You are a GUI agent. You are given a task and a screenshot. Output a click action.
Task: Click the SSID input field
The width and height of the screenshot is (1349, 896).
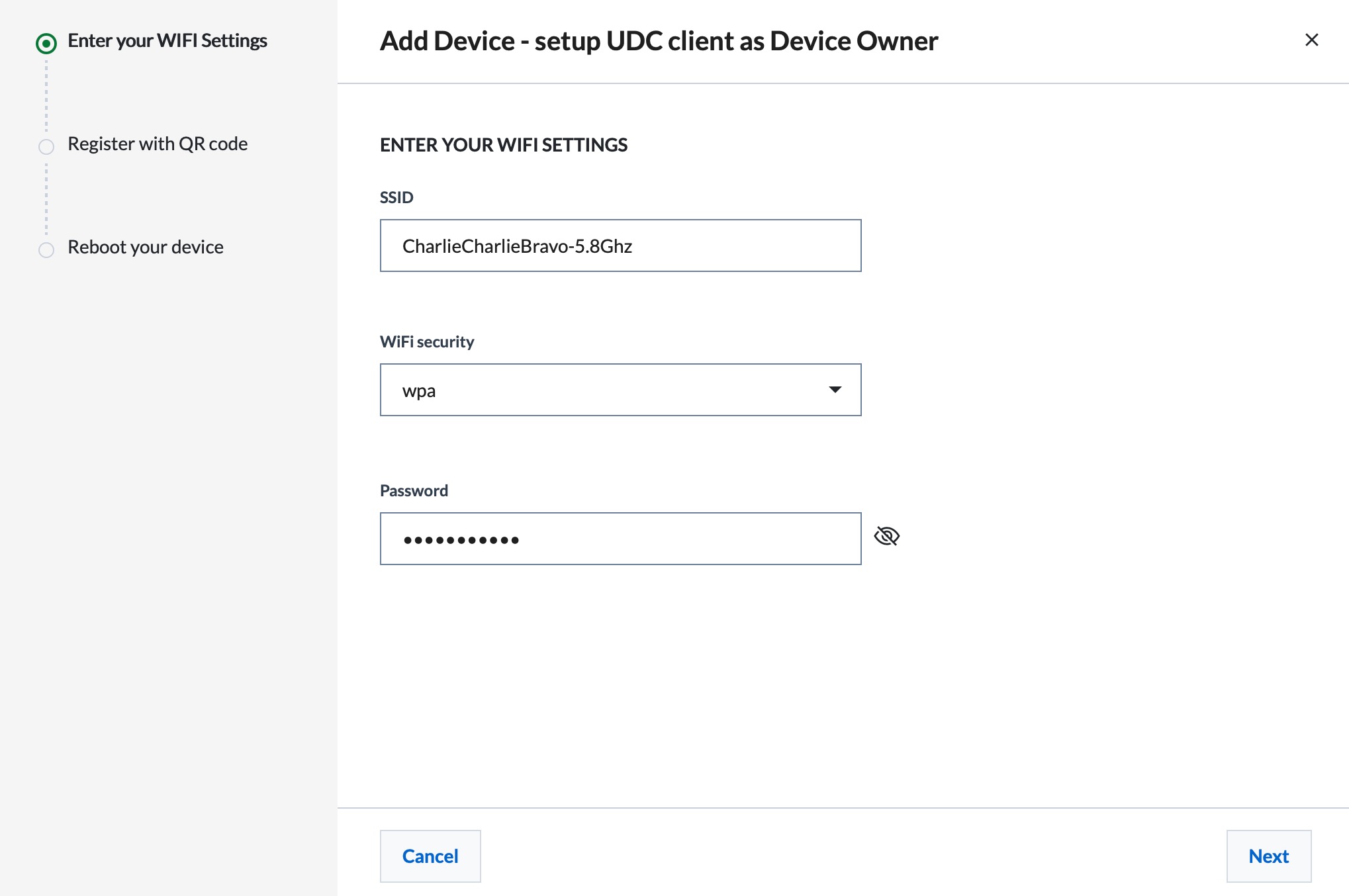tap(620, 246)
